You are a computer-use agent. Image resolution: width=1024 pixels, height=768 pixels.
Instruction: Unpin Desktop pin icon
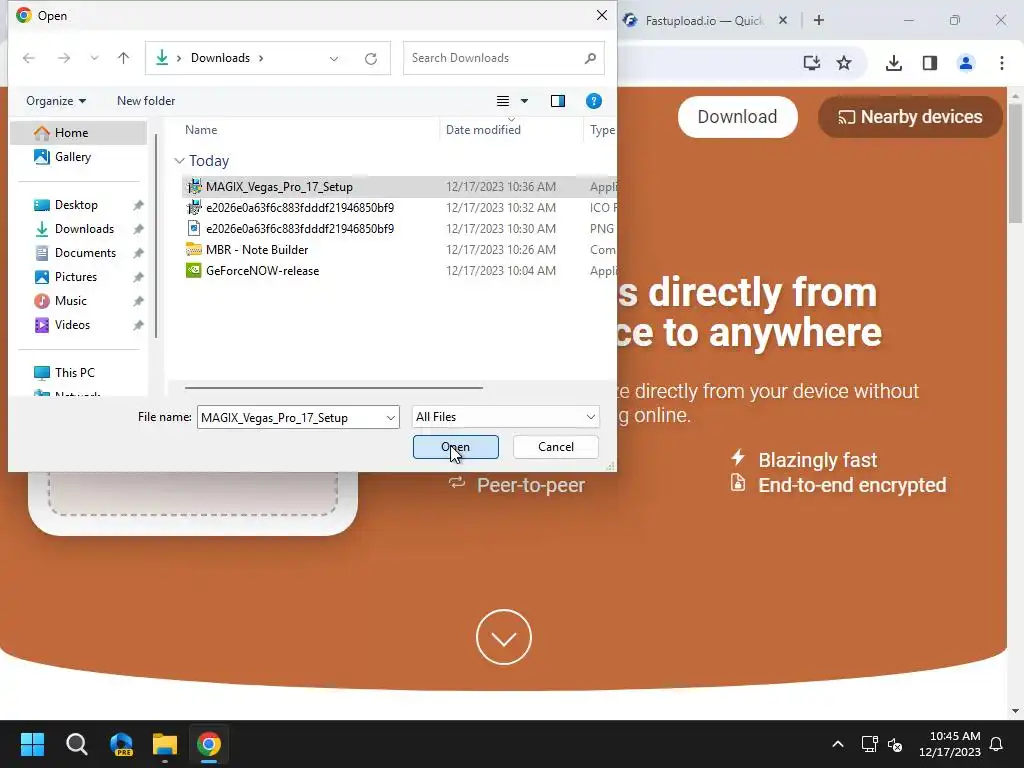[x=138, y=206]
